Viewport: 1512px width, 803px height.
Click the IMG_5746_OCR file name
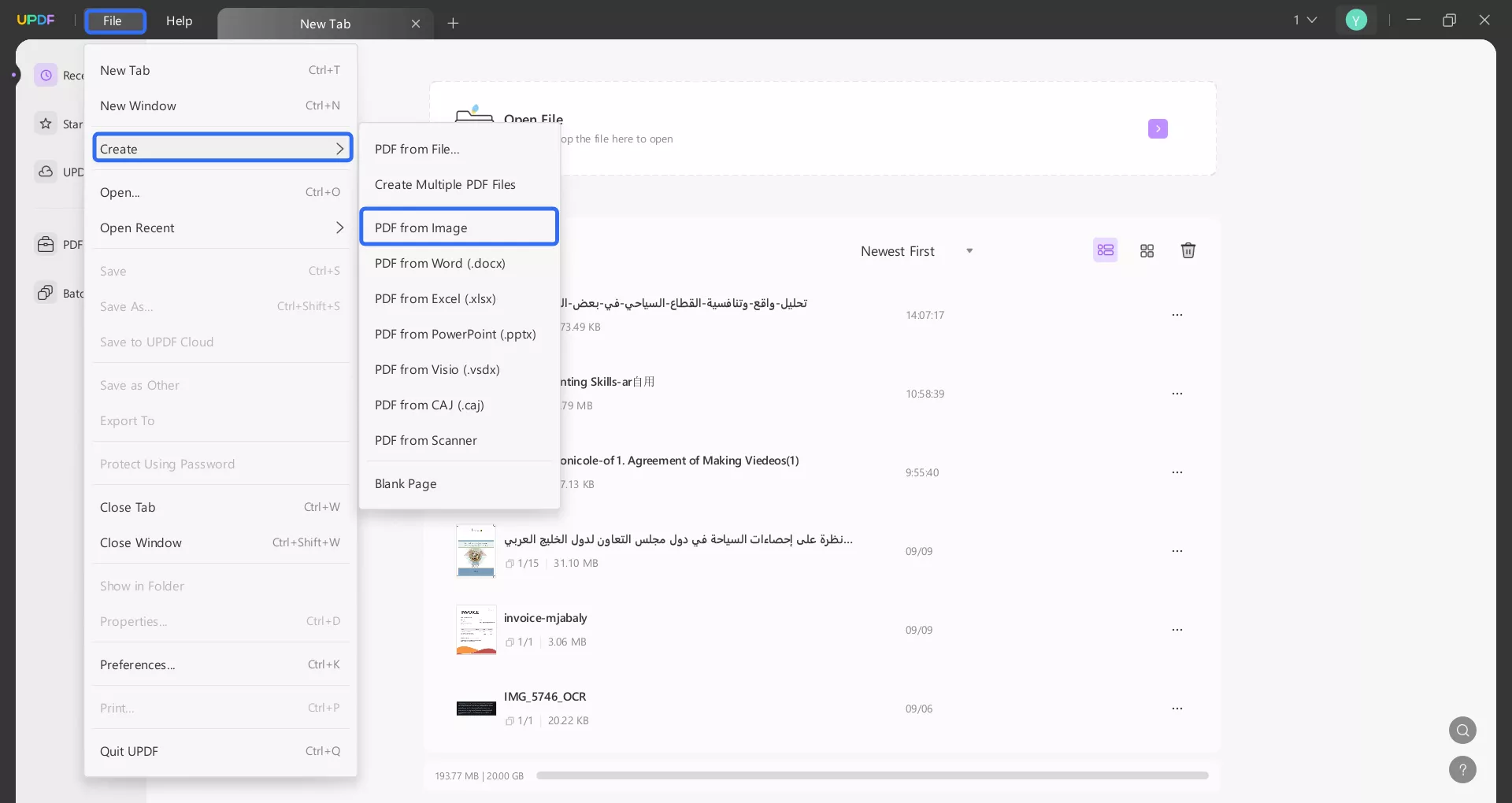click(545, 697)
